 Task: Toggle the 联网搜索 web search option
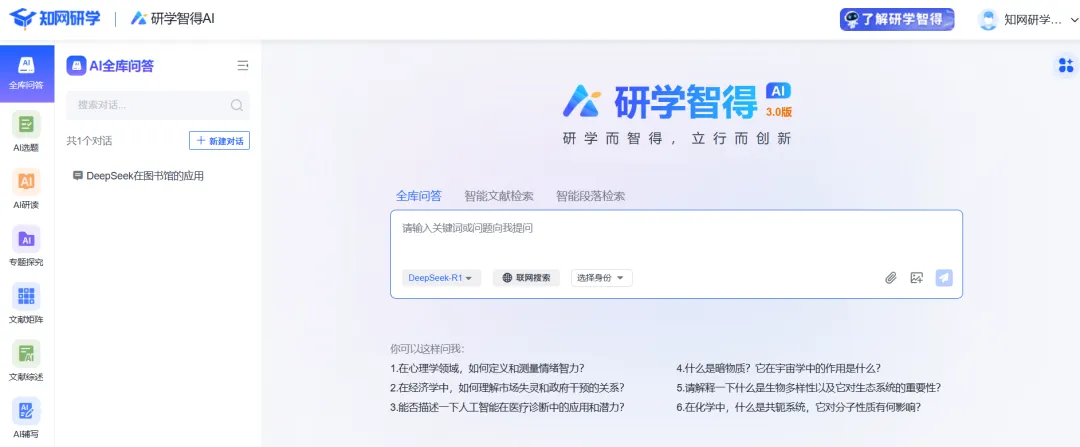click(526, 278)
